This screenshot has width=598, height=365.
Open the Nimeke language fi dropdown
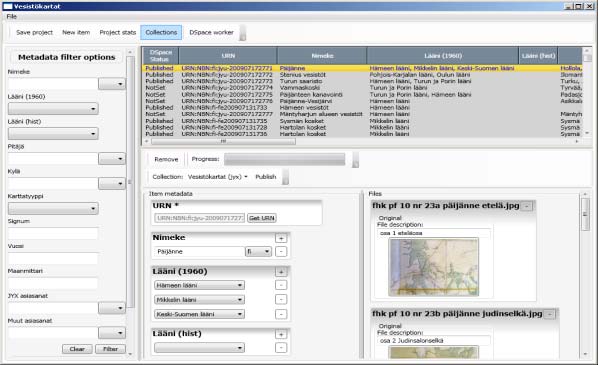pyautogui.click(x=258, y=252)
